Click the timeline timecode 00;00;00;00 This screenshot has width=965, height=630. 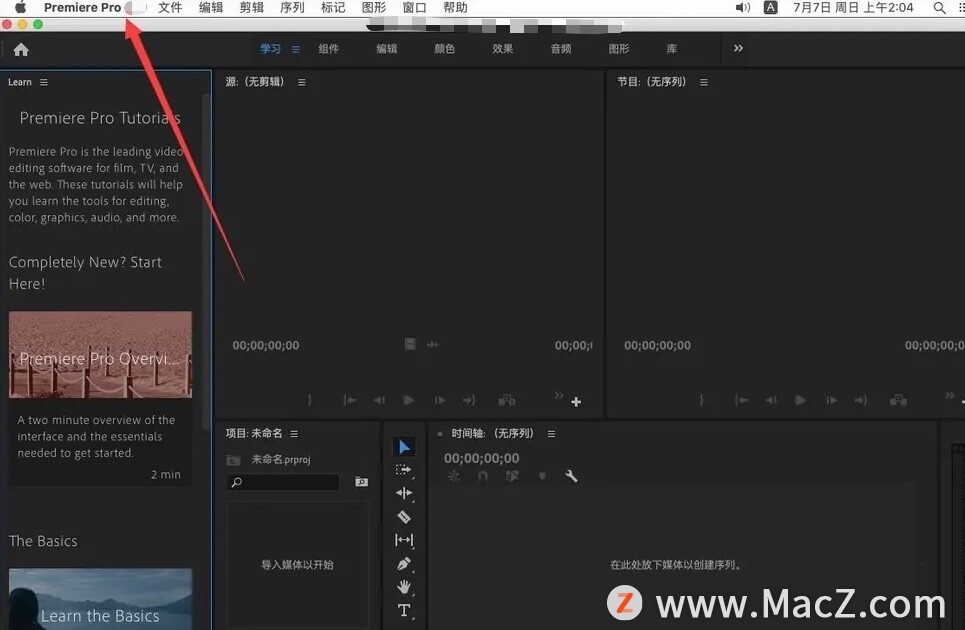click(x=481, y=458)
